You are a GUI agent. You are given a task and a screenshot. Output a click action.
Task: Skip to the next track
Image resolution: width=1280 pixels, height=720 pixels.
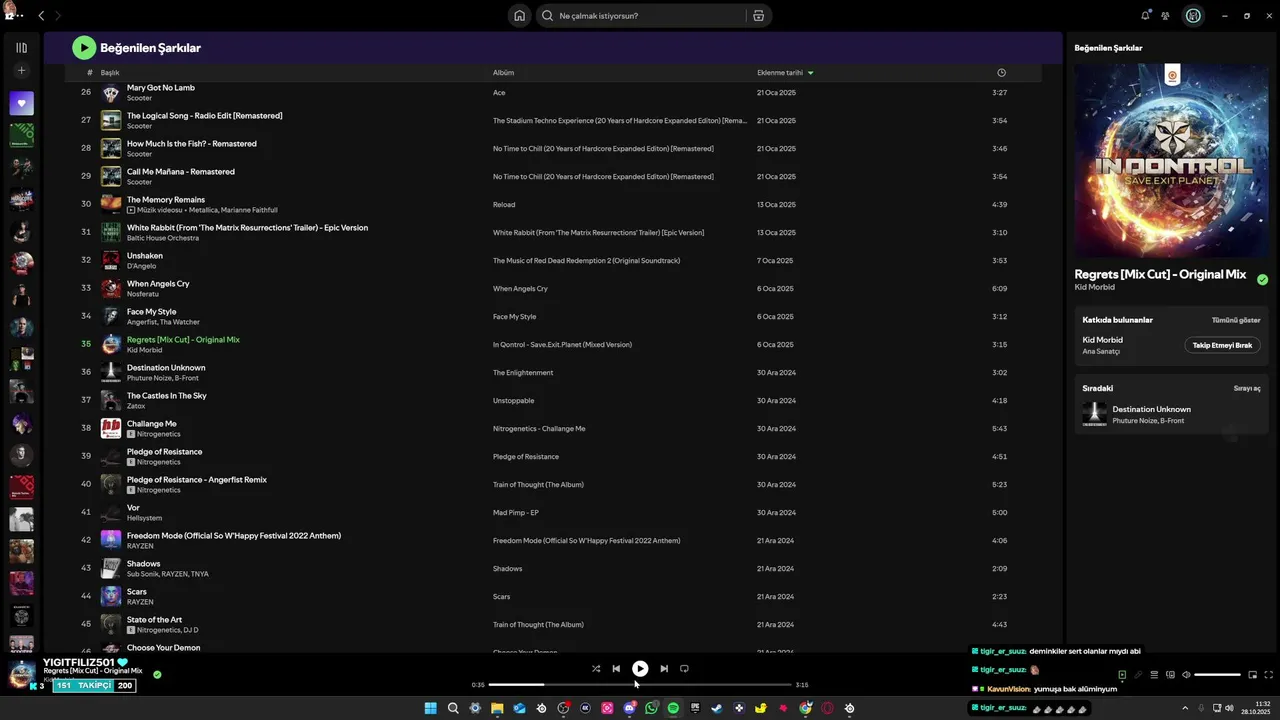tap(664, 668)
